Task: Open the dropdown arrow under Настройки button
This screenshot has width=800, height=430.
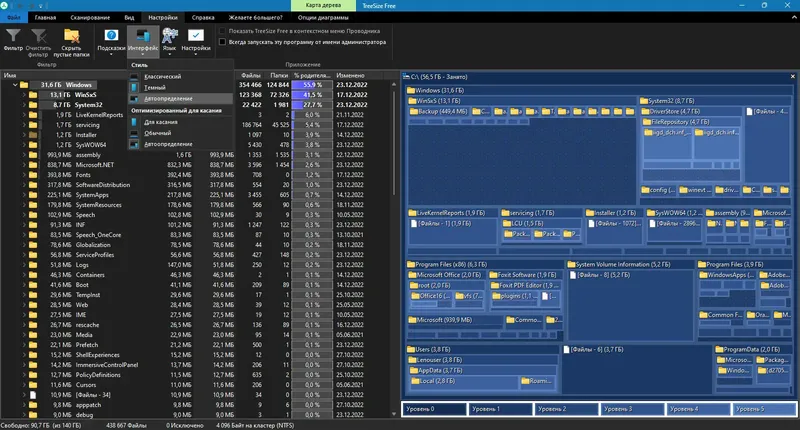Action: pyautogui.click(x=196, y=54)
